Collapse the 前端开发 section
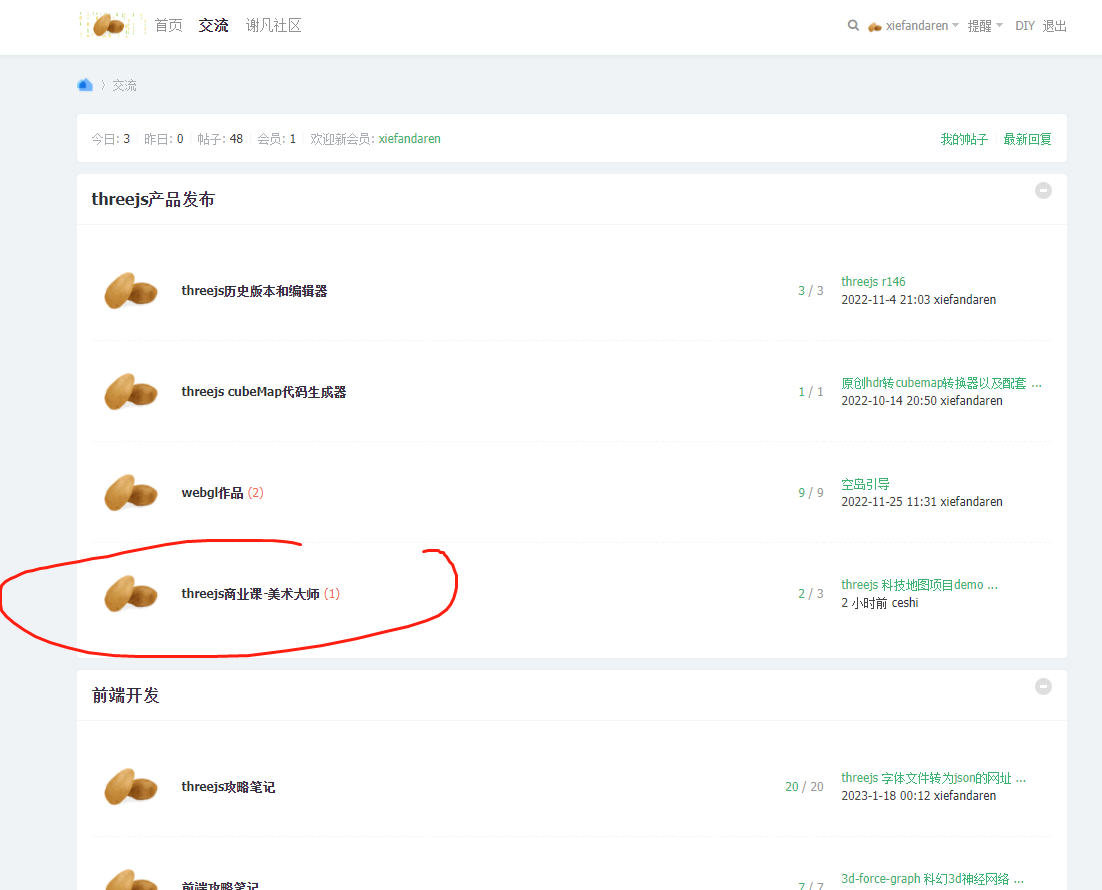 click(x=1043, y=686)
